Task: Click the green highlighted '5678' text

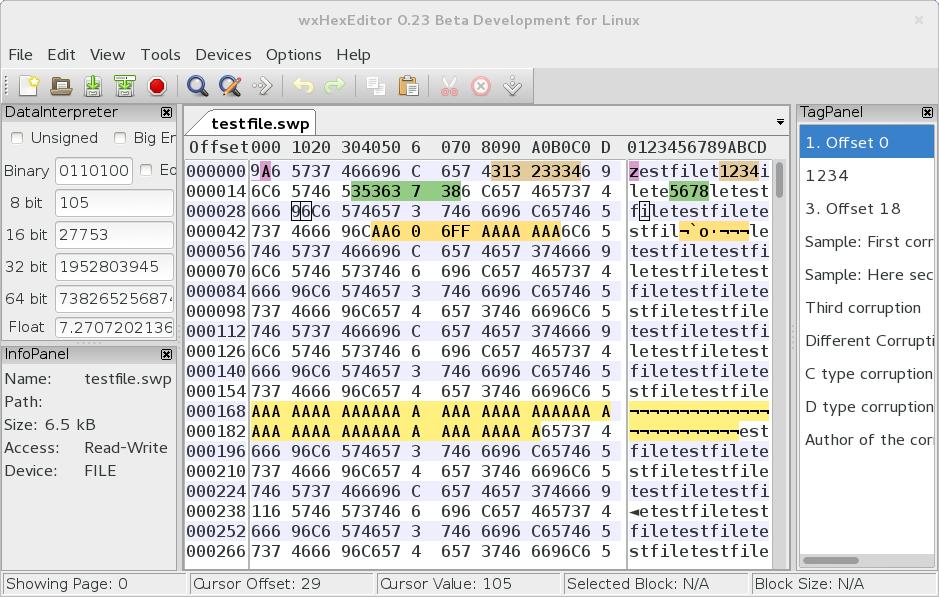Action: pos(689,192)
